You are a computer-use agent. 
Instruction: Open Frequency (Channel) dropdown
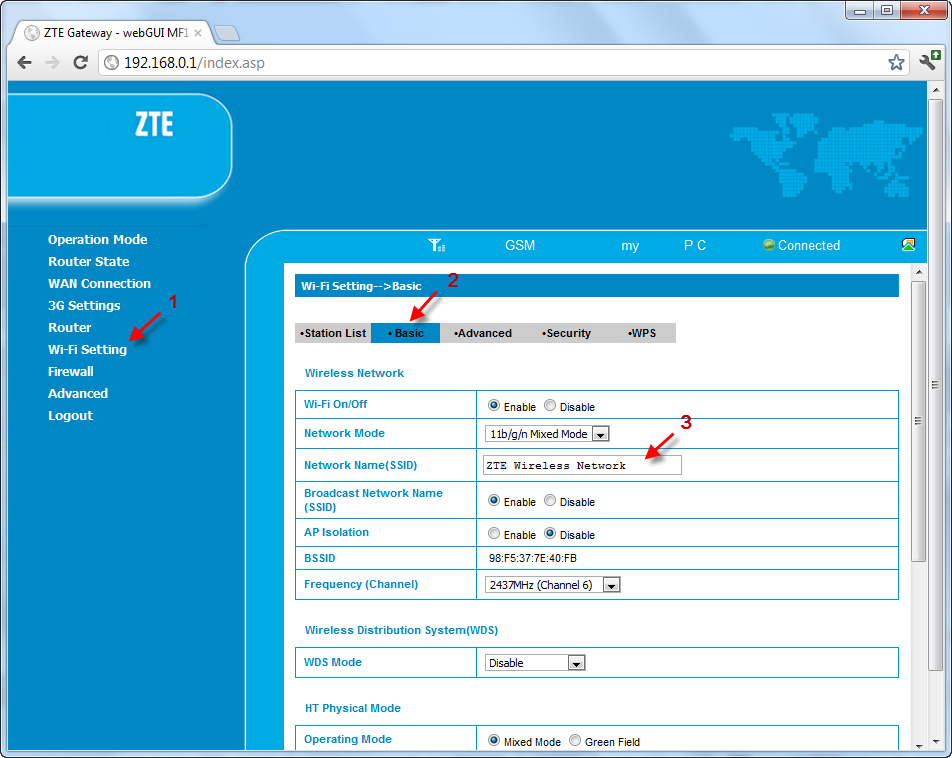(552, 584)
